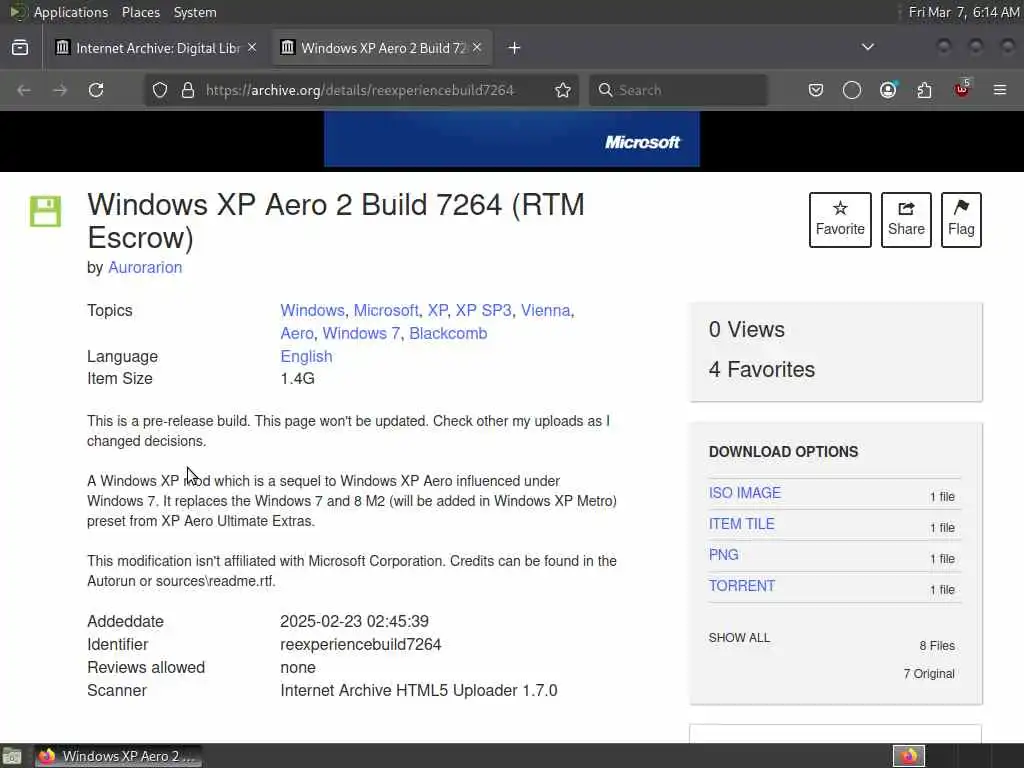This screenshot has height=768, width=1024.
Task: Download the ISO IMAGE option
Action: pos(744,493)
